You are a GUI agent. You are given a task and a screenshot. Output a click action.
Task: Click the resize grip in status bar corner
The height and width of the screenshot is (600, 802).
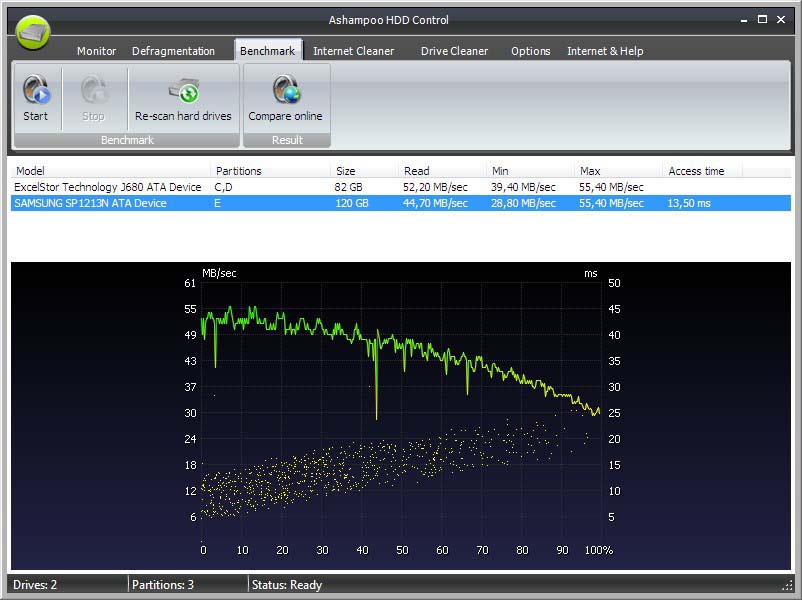pos(787,585)
